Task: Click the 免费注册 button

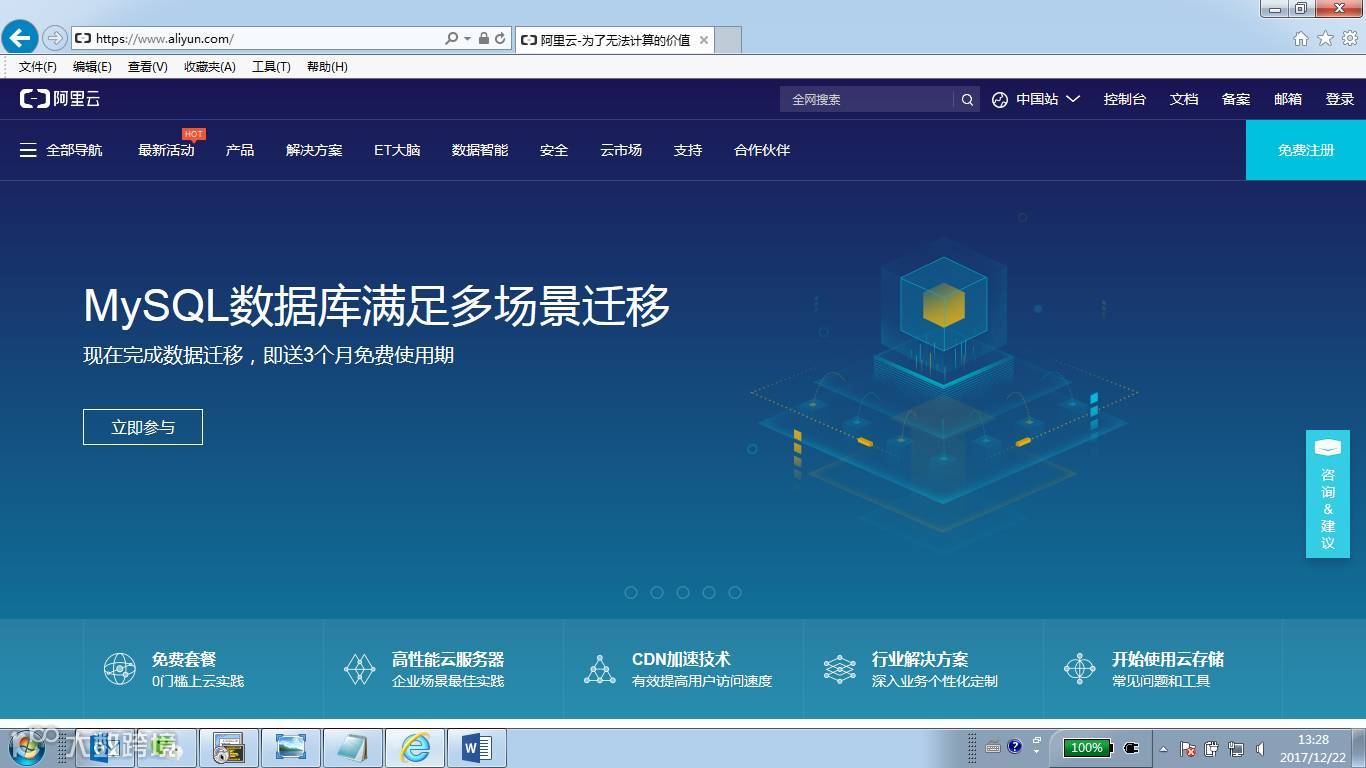Action: 1306,150
